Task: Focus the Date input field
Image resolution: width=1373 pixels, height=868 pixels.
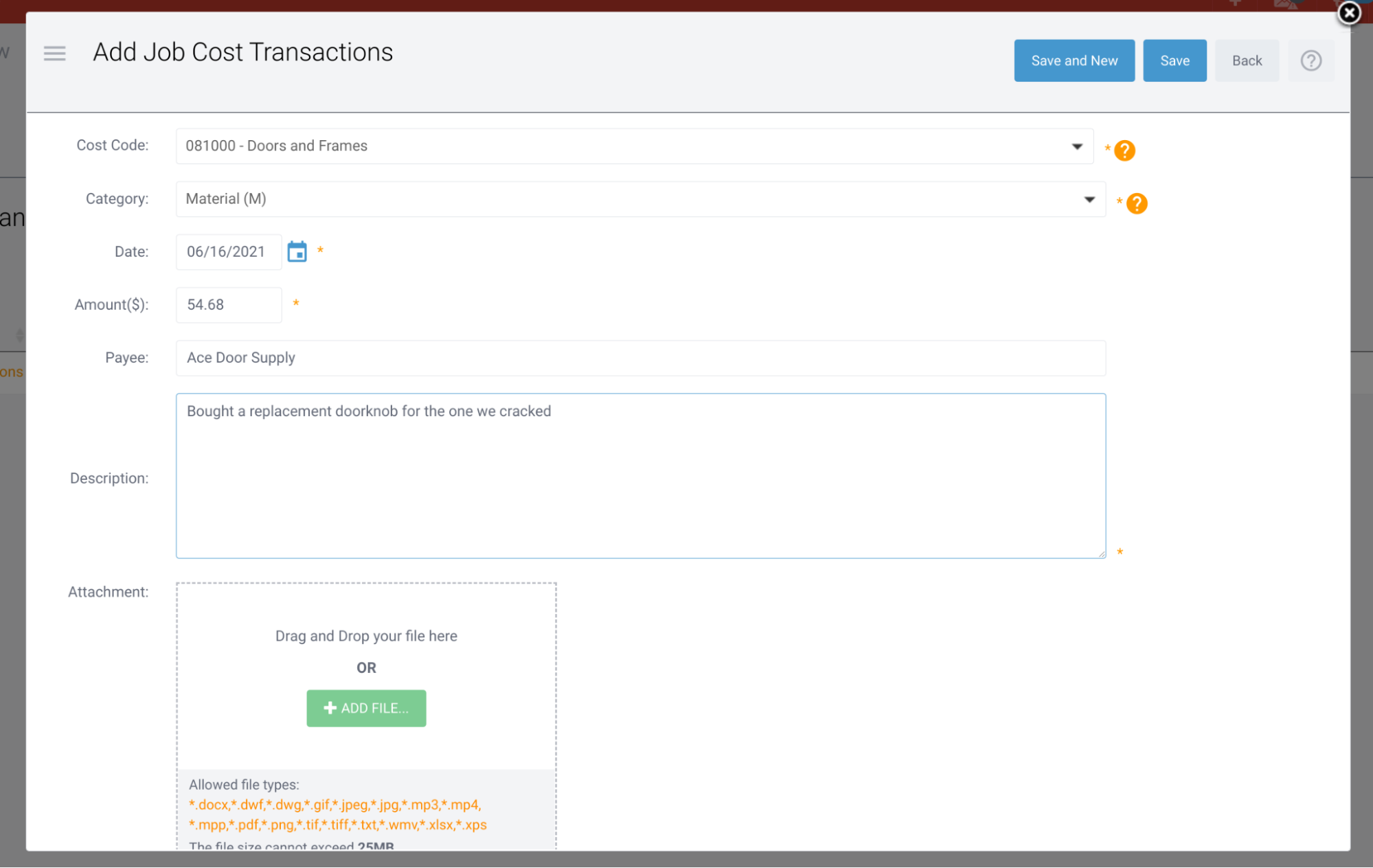Action: [x=229, y=252]
